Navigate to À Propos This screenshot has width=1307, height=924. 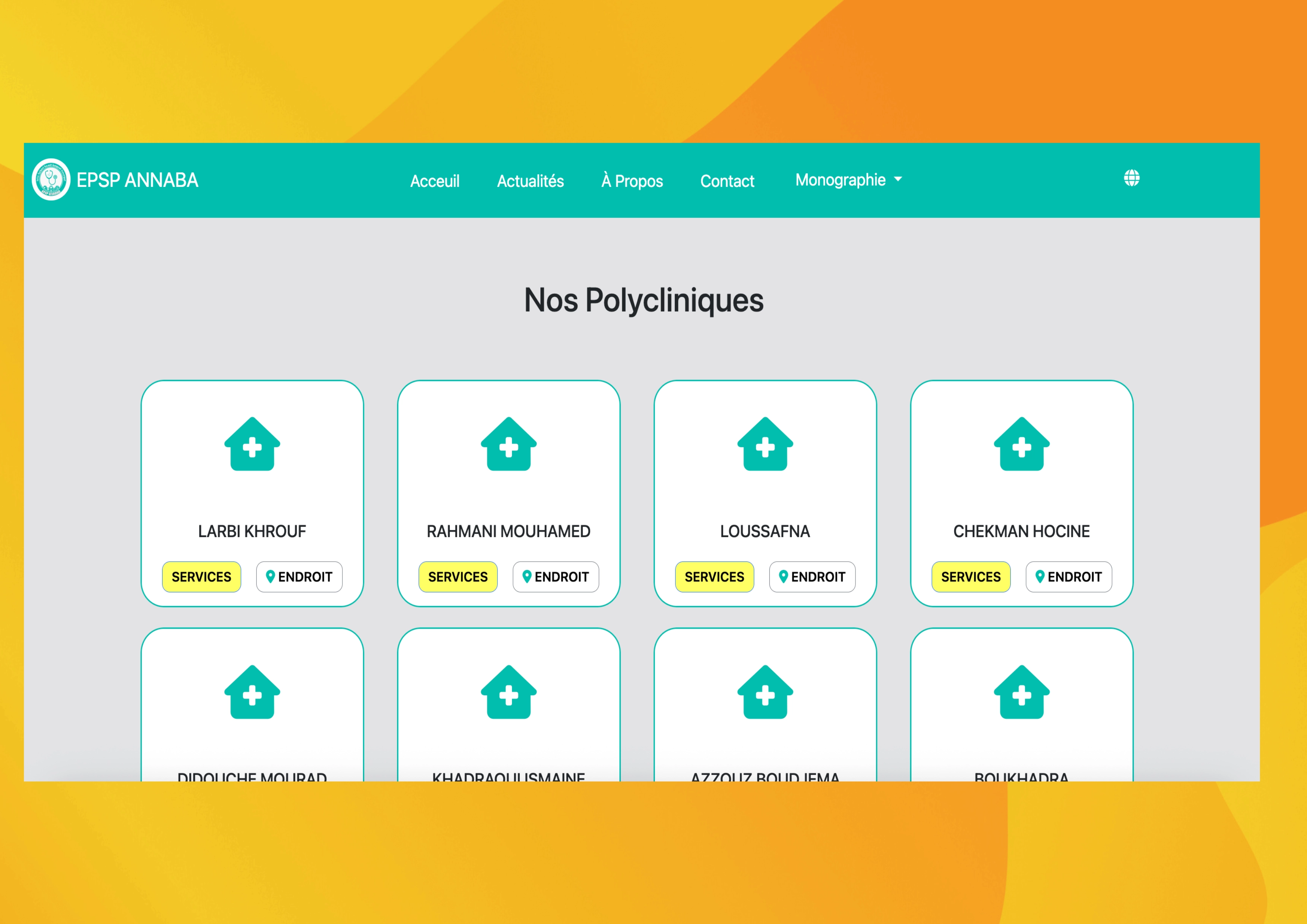pos(632,181)
